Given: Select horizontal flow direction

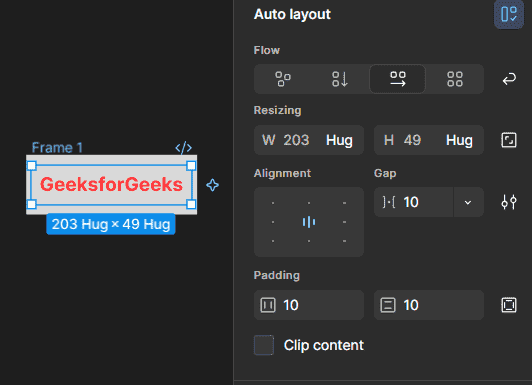Looking at the screenshot, I should 397,79.
